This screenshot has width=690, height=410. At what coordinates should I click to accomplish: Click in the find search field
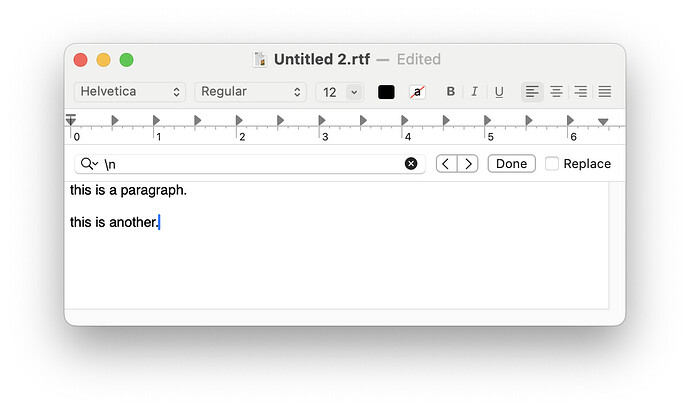pos(250,164)
